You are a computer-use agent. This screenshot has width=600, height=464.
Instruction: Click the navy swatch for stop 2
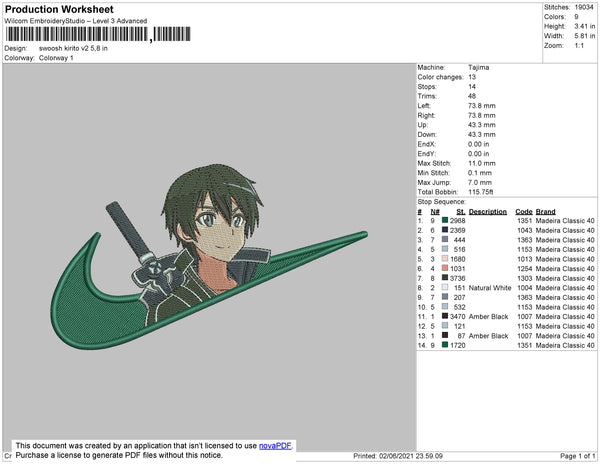coord(445,230)
